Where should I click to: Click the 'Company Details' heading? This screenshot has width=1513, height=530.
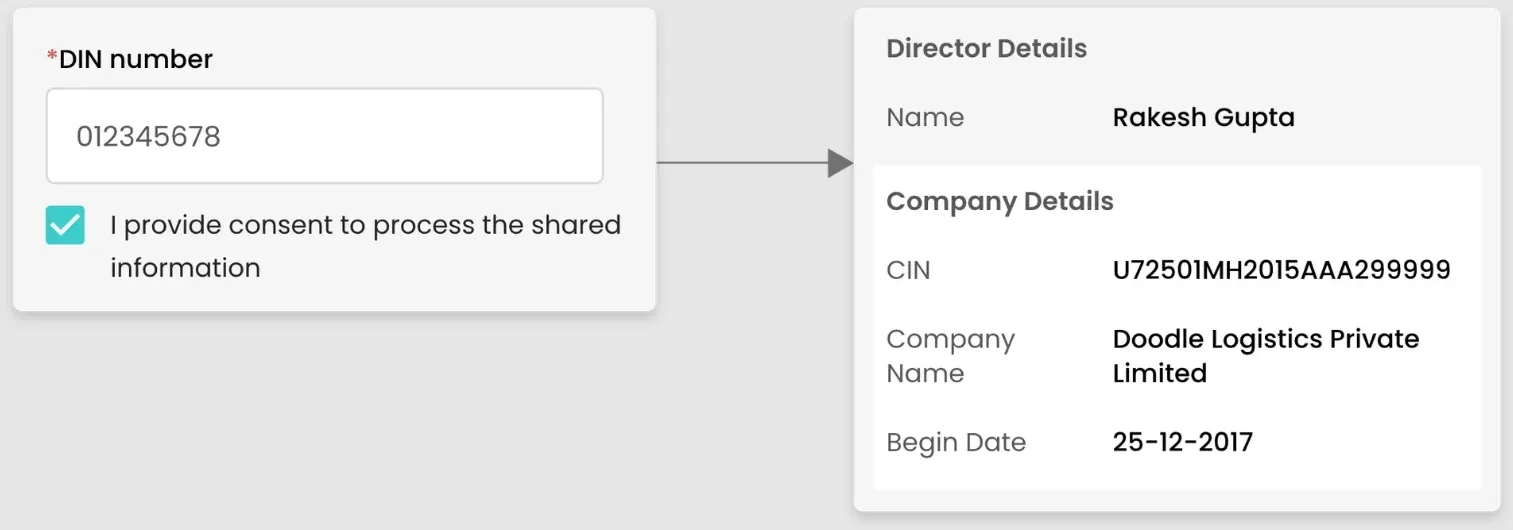999,201
